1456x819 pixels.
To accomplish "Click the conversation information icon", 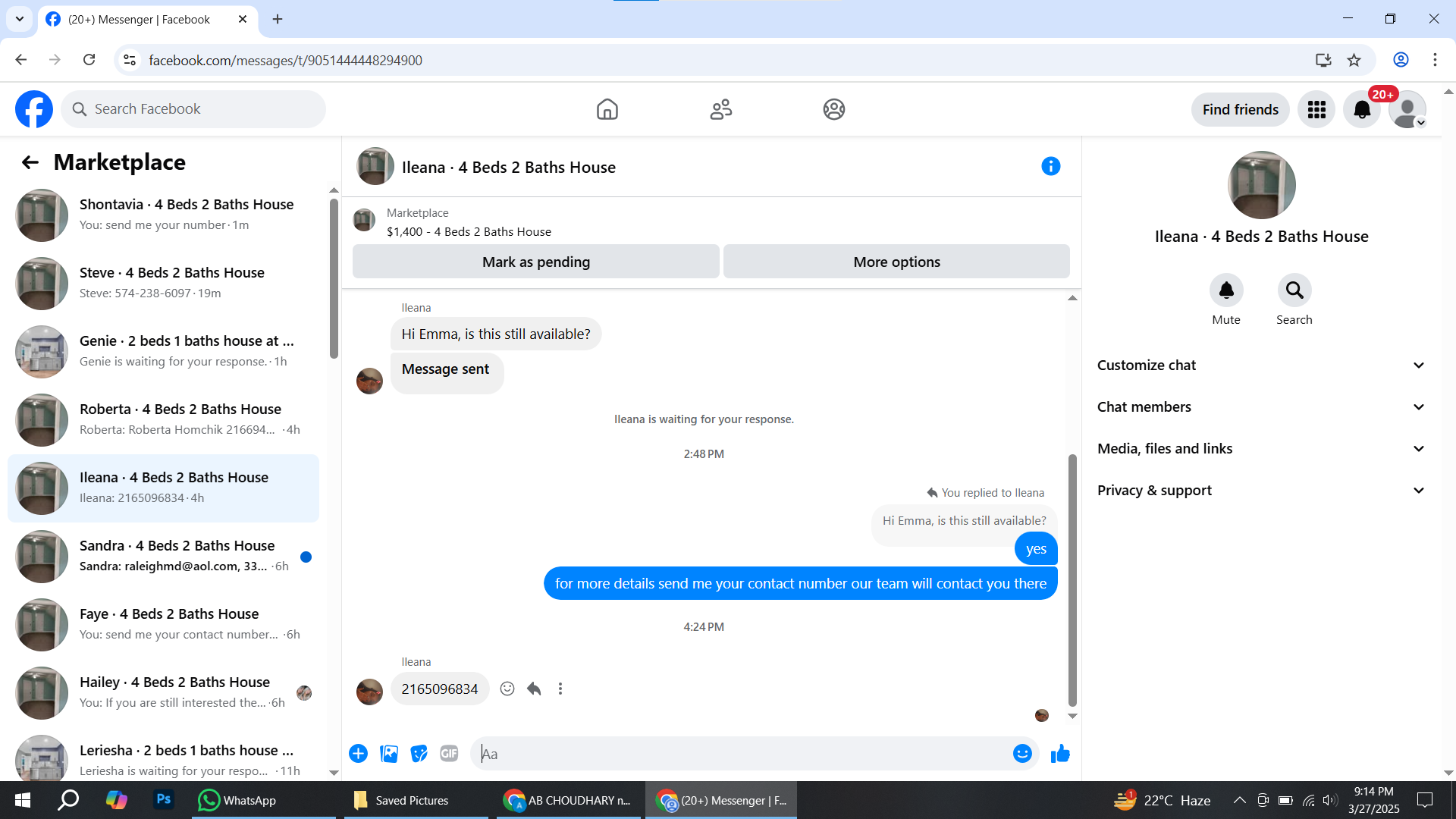I will click(1050, 166).
